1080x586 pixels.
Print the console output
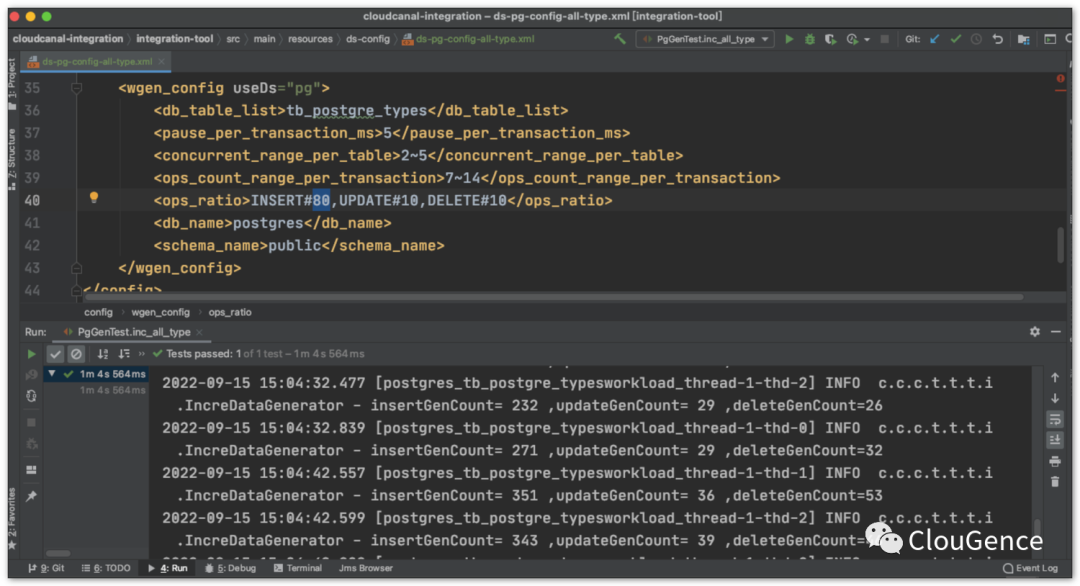pyautogui.click(x=1055, y=461)
